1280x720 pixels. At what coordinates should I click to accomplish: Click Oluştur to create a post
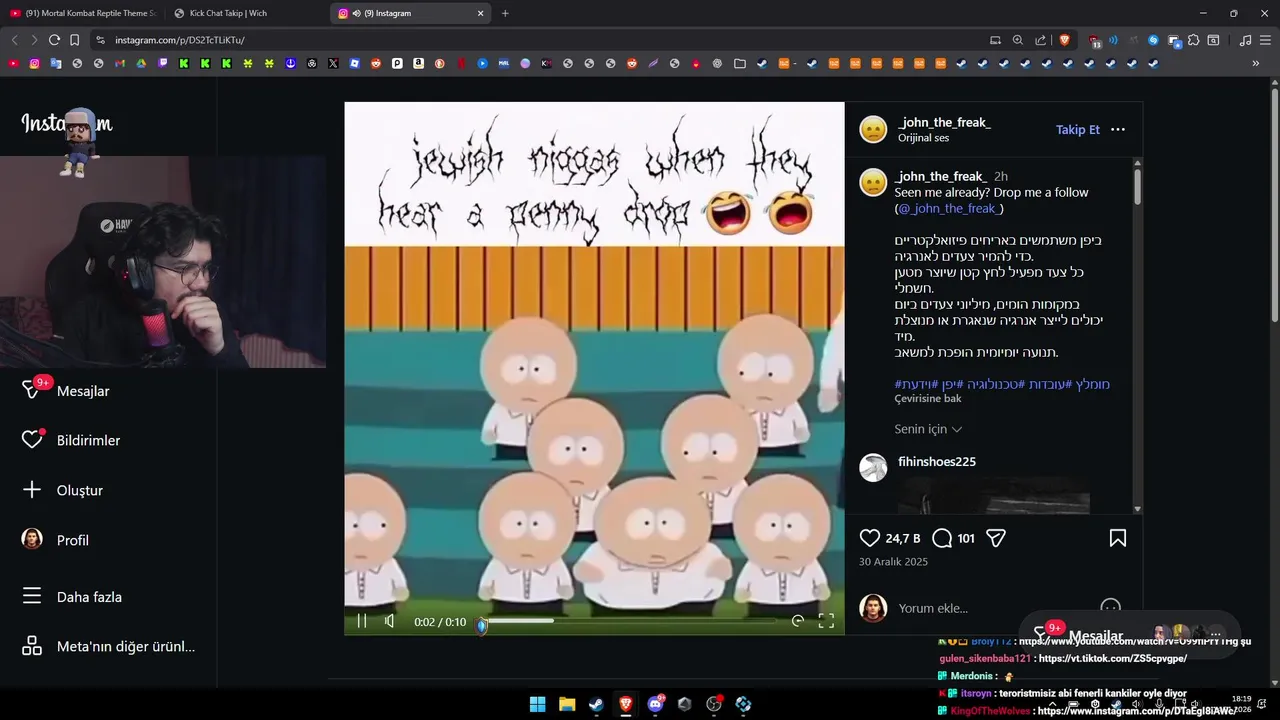[62, 490]
